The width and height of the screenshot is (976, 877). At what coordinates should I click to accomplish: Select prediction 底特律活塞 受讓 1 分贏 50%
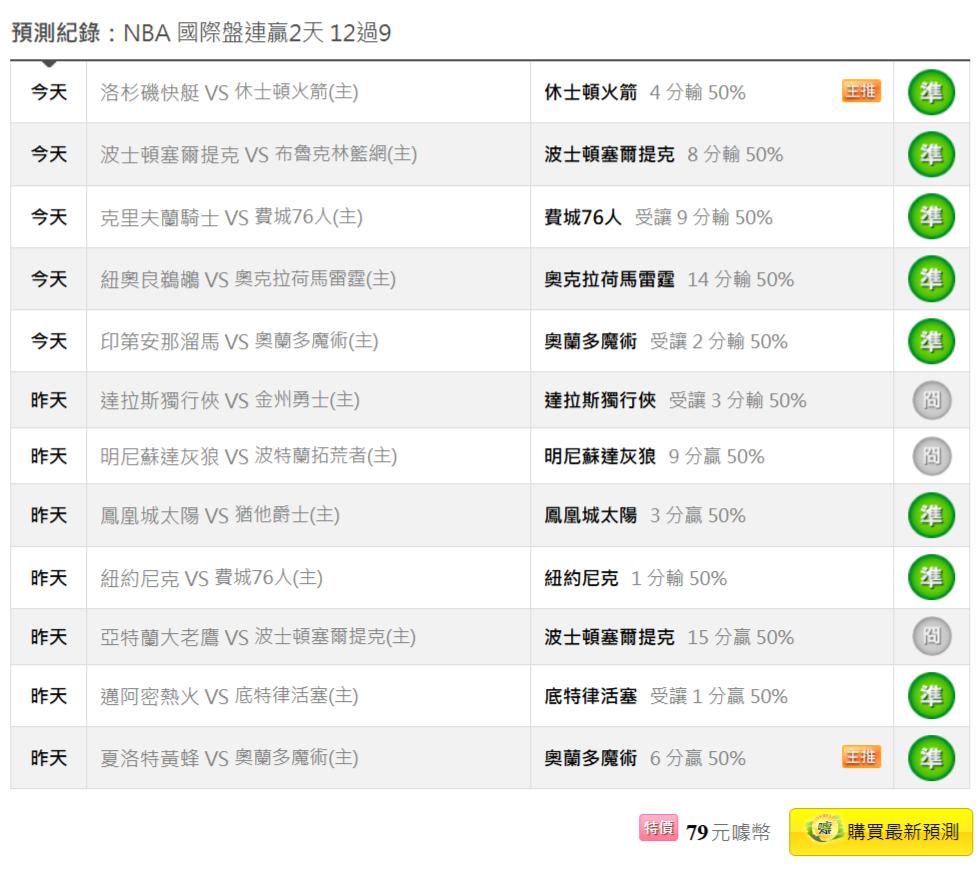coord(666,696)
